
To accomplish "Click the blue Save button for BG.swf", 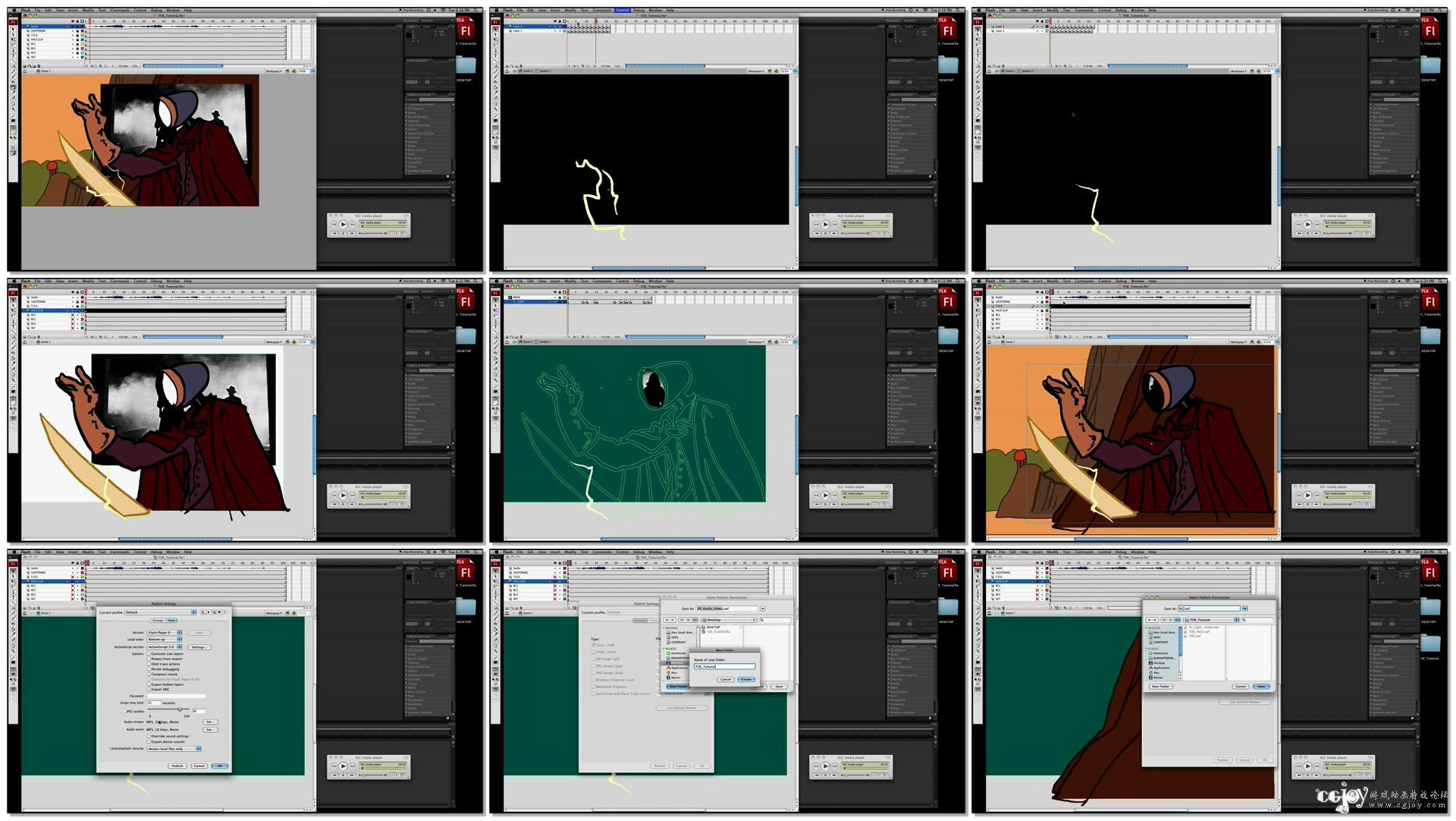I will coord(1261,686).
